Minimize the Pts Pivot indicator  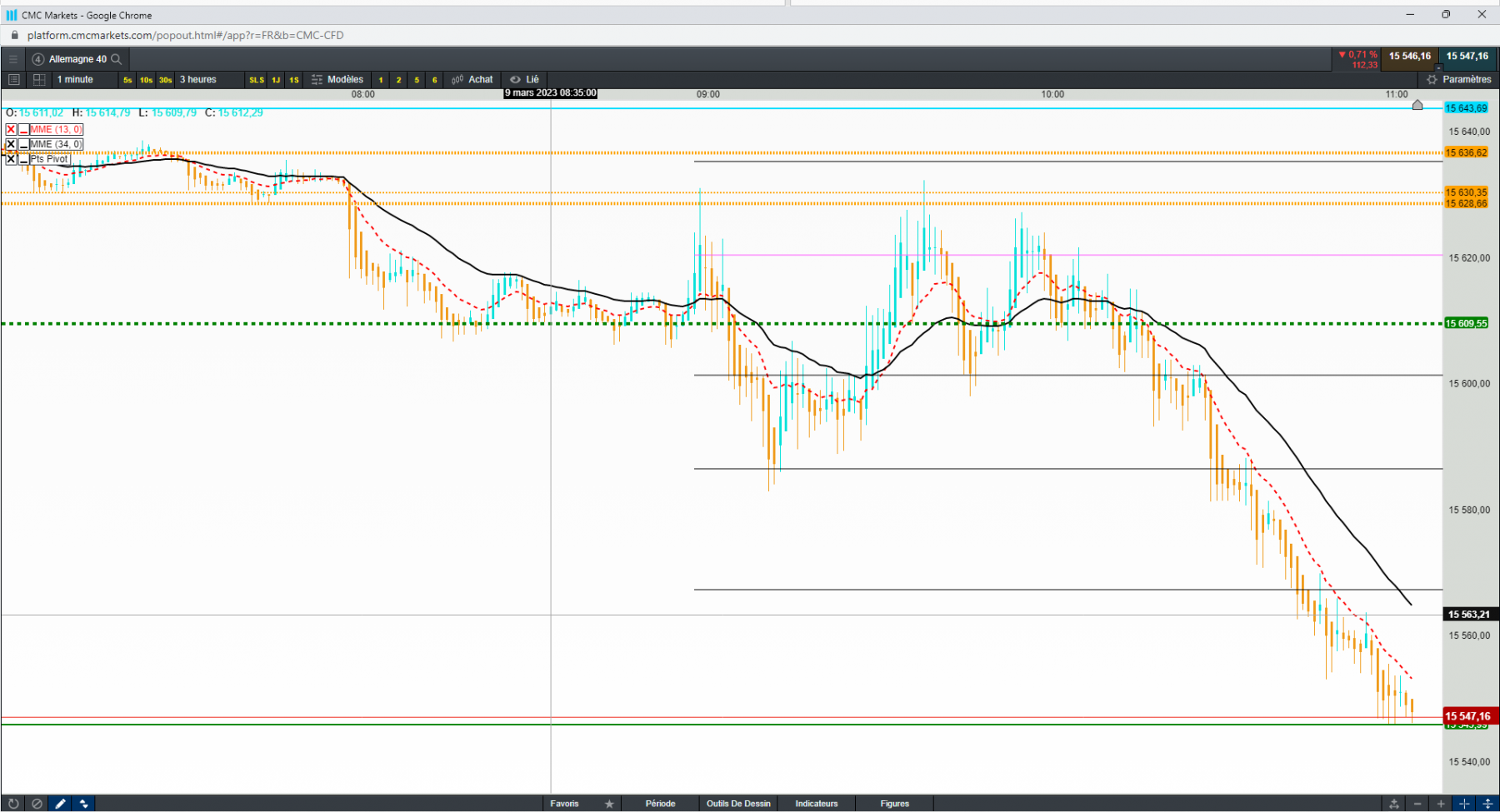23,159
